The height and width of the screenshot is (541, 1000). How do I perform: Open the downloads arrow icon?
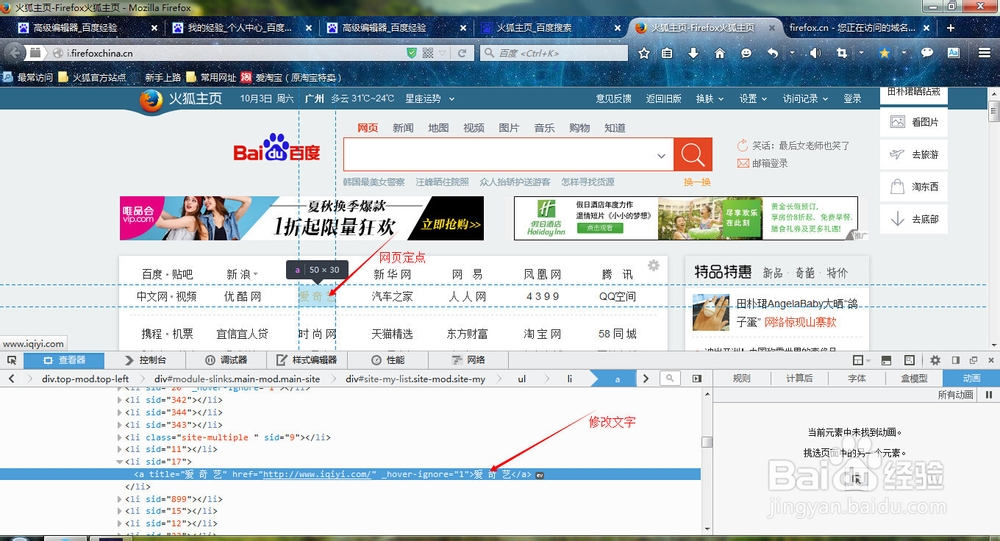[693, 53]
